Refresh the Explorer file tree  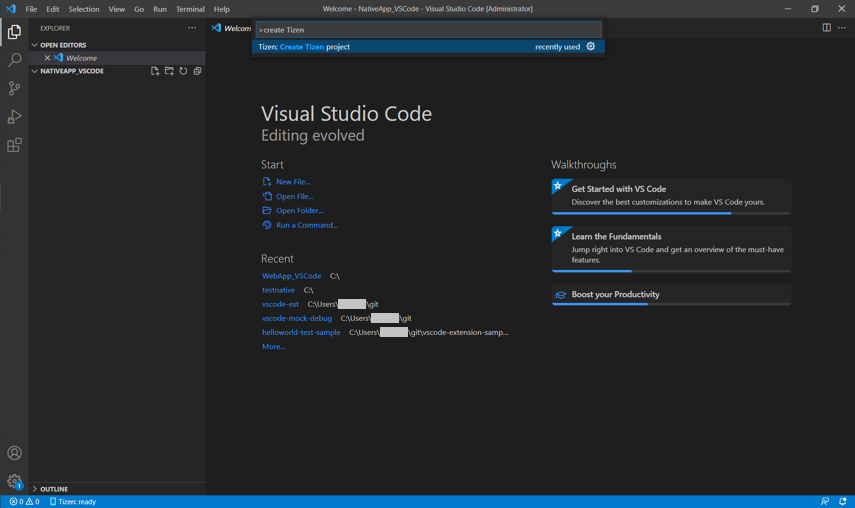click(x=183, y=71)
